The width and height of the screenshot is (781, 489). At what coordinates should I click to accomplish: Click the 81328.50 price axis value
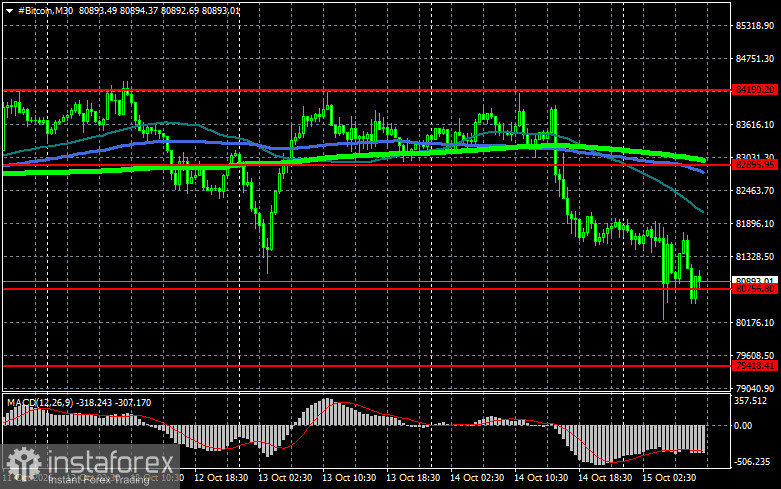pos(755,256)
